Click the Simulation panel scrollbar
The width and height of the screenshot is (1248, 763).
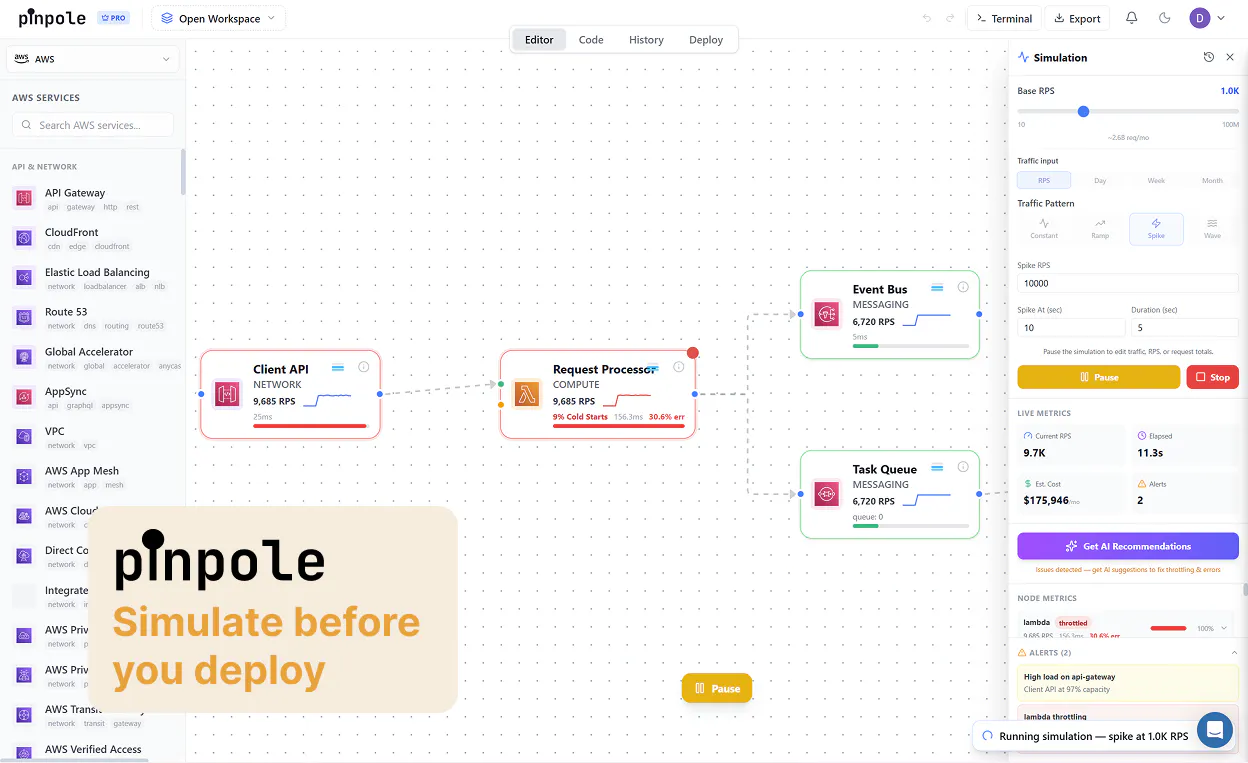point(1245,590)
